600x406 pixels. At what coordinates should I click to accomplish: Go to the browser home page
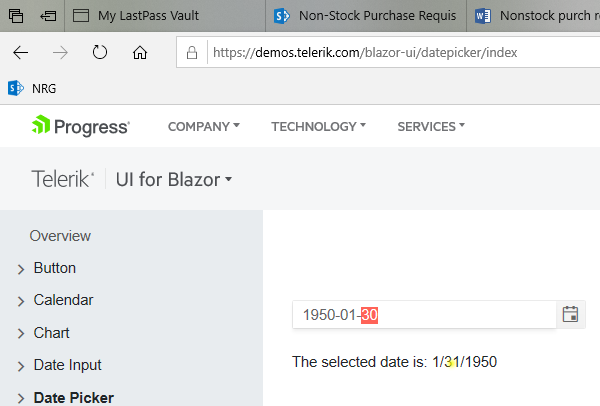(x=140, y=52)
